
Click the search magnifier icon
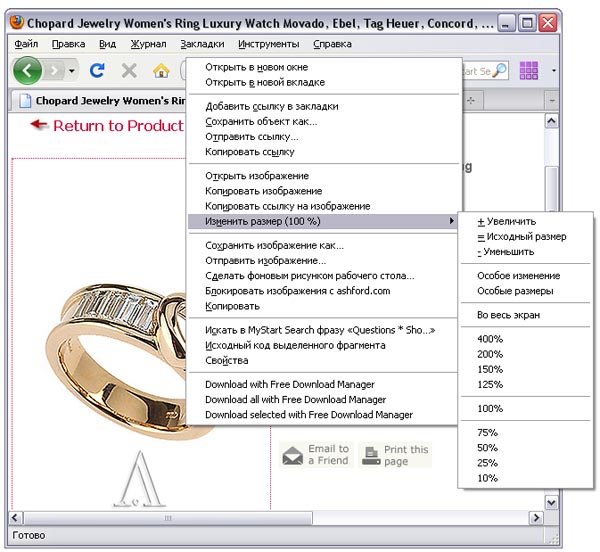click(499, 70)
